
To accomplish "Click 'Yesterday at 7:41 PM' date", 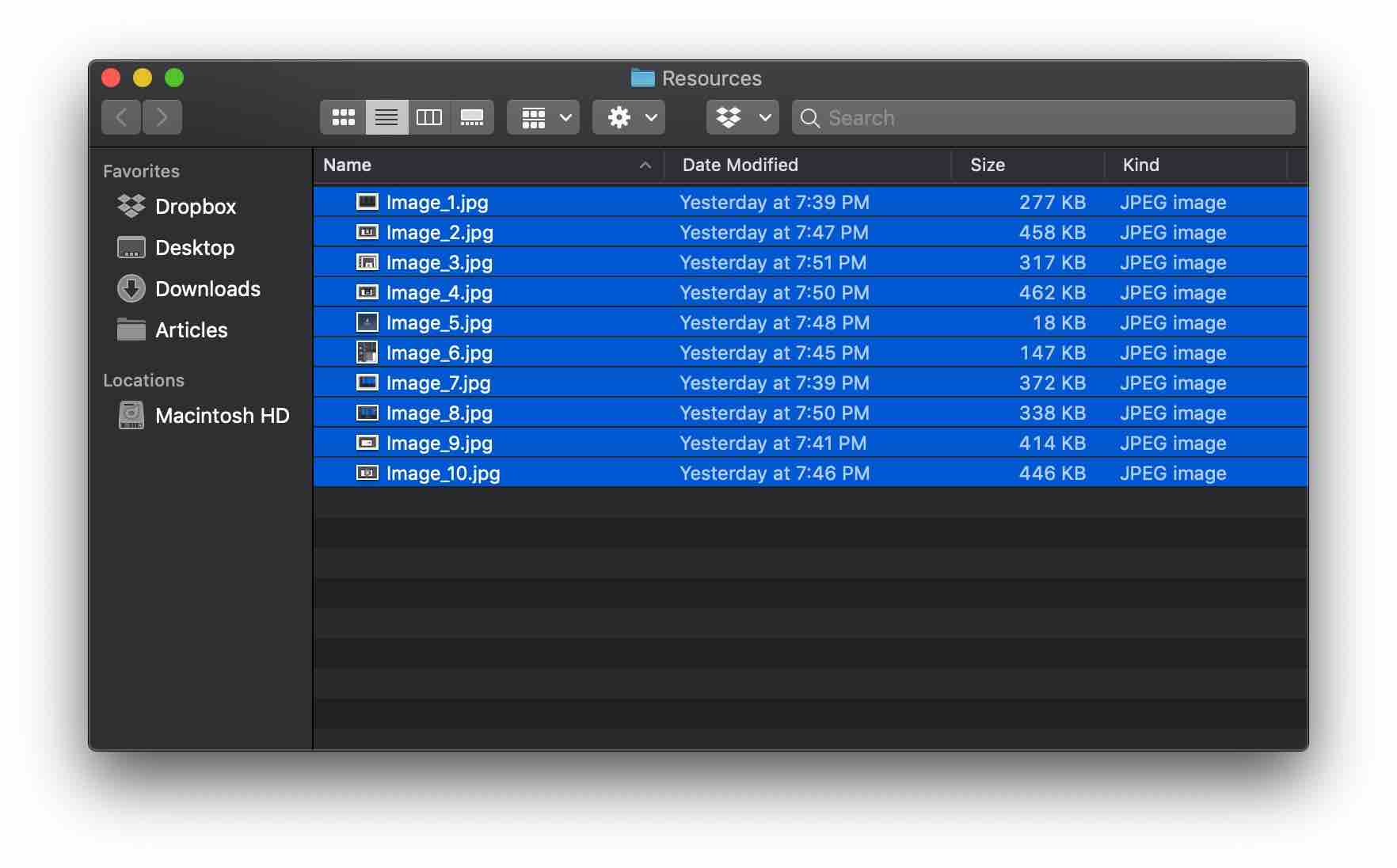I will pyautogui.click(x=773, y=443).
